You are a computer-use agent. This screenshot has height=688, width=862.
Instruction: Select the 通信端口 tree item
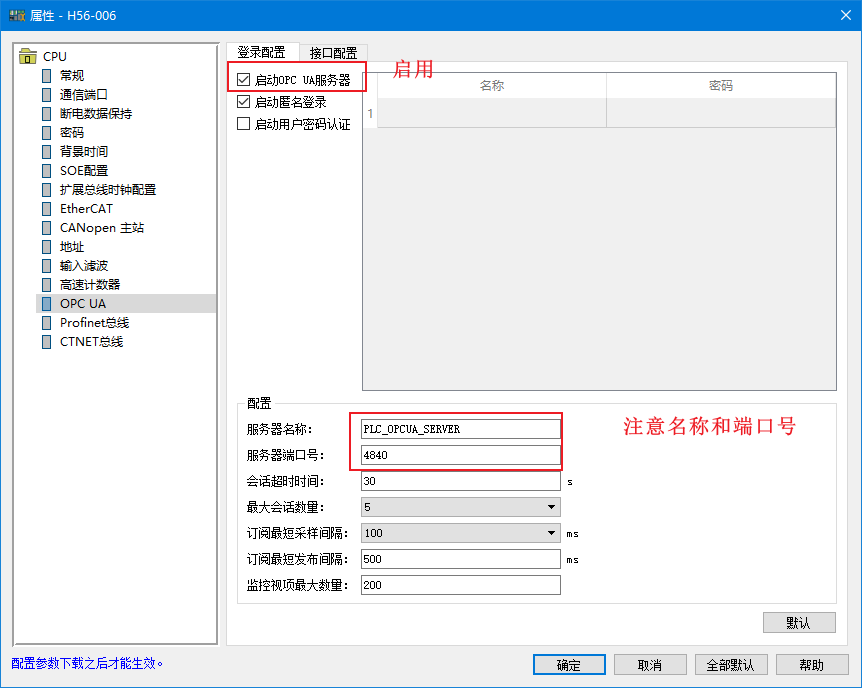[x=84, y=95]
